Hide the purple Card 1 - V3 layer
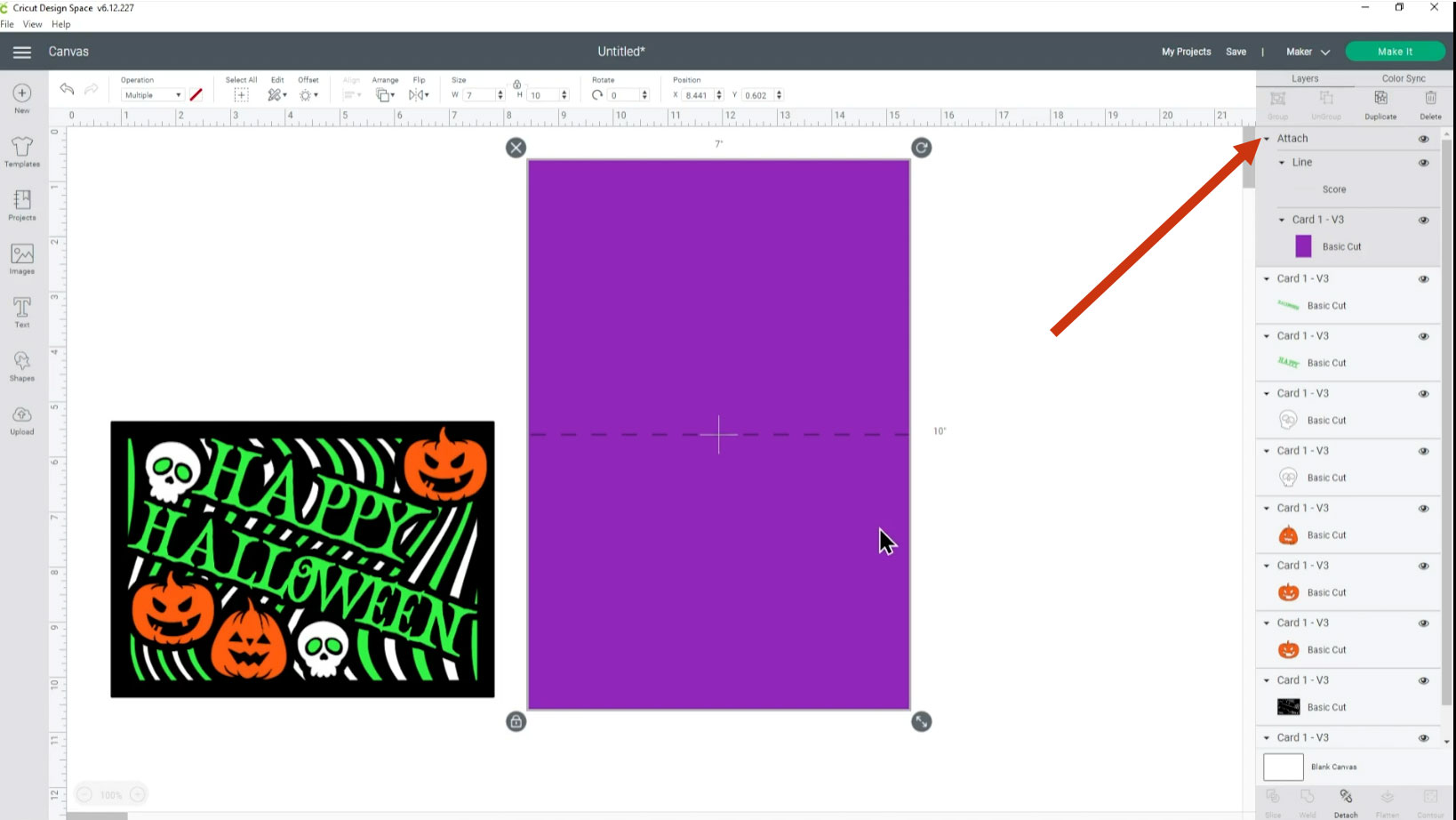Viewport: 1456px width, 820px height. click(x=1423, y=220)
